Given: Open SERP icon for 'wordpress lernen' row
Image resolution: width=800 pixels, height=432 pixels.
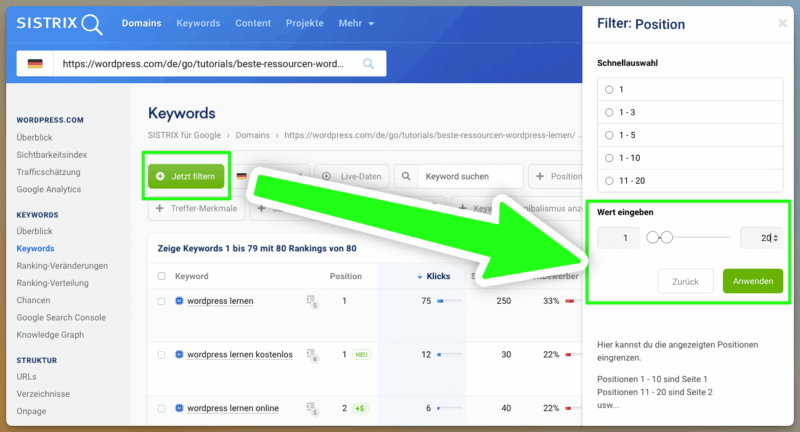Looking at the screenshot, I should (x=312, y=301).
